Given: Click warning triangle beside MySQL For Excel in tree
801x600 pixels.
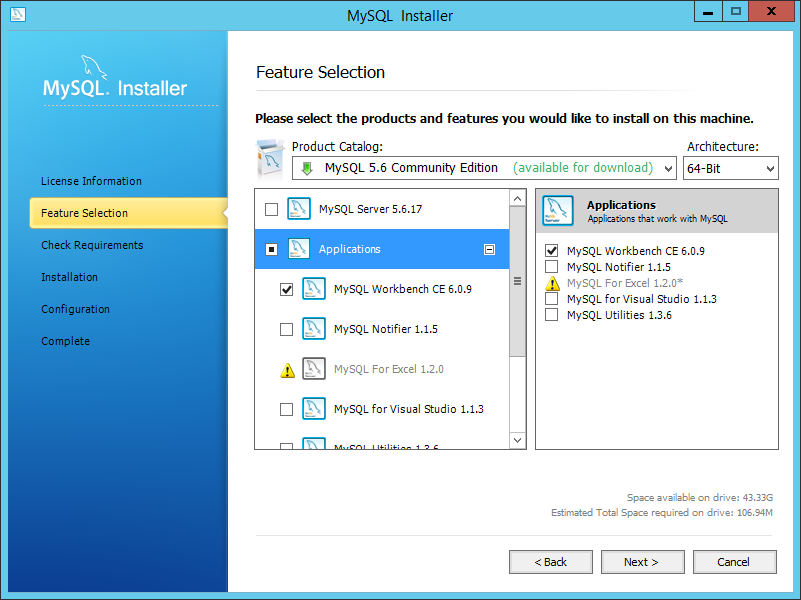Looking at the screenshot, I should coord(288,370).
